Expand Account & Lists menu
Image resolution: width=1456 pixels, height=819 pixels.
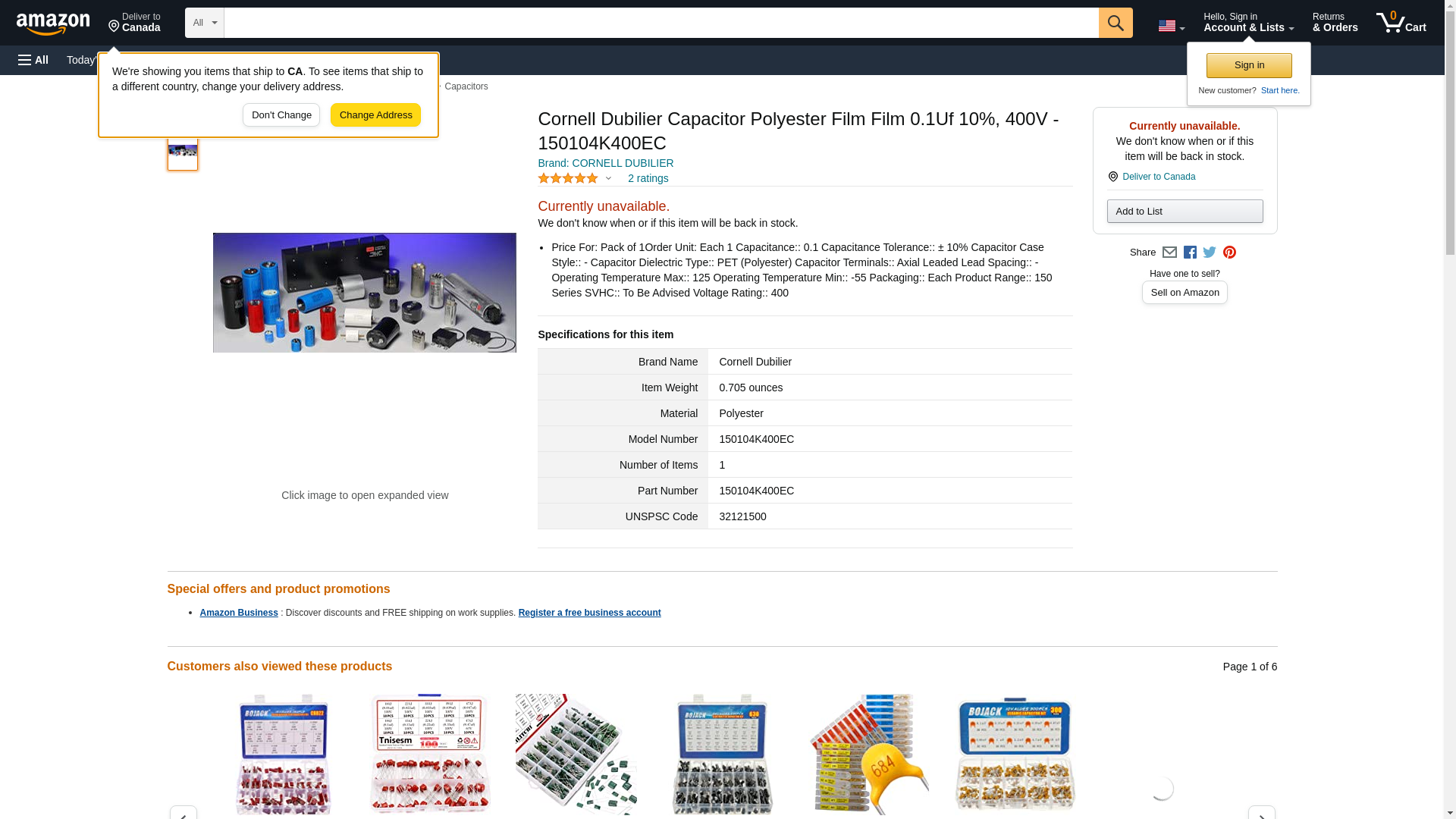(1248, 22)
